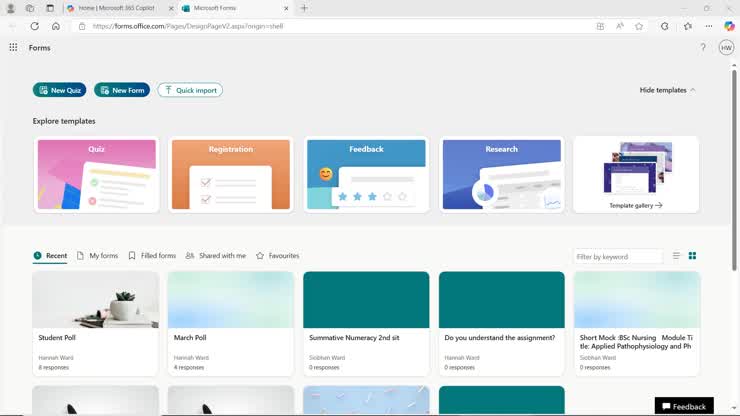Create a New Form
740x416 pixels.
tap(122, 90)
